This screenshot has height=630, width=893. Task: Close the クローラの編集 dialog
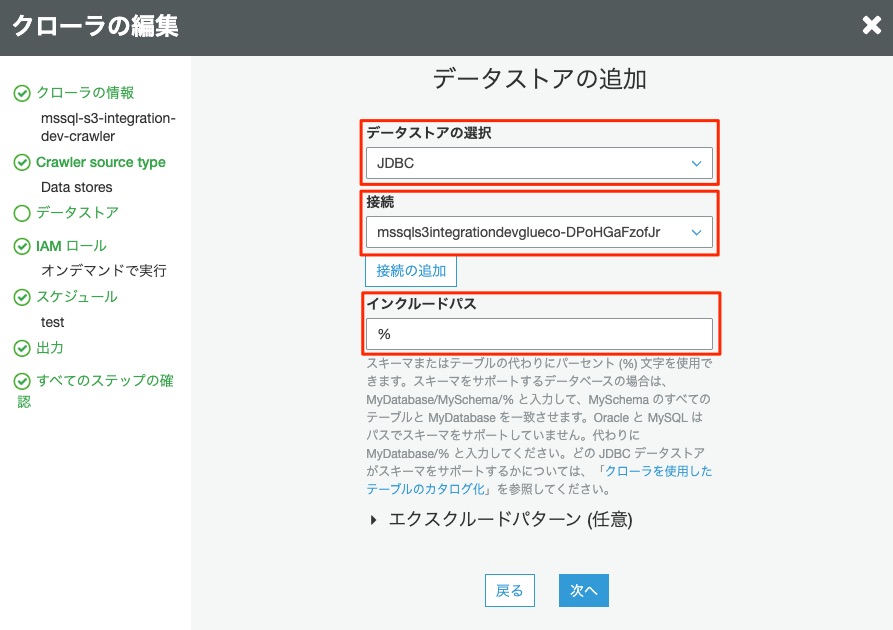871,26
